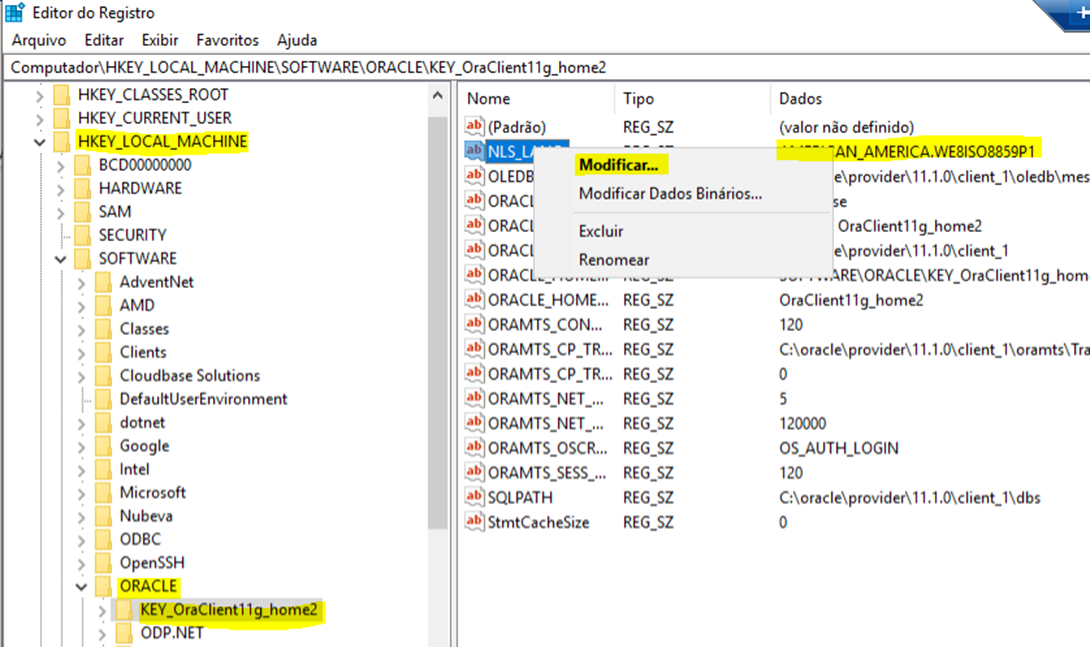1090x647 pixels.
Task: Expand the Cloudbase Solutions key
Action: click(x=81, y=377)
